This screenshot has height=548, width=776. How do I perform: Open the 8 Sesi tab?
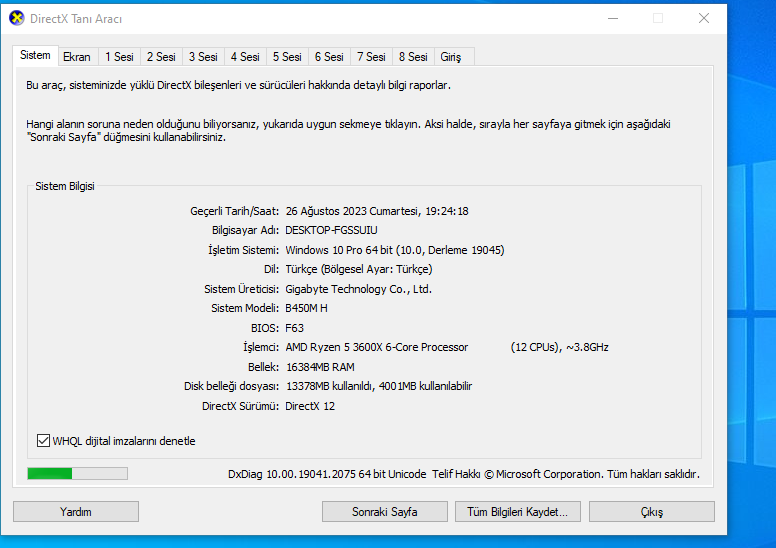point(414,57)
